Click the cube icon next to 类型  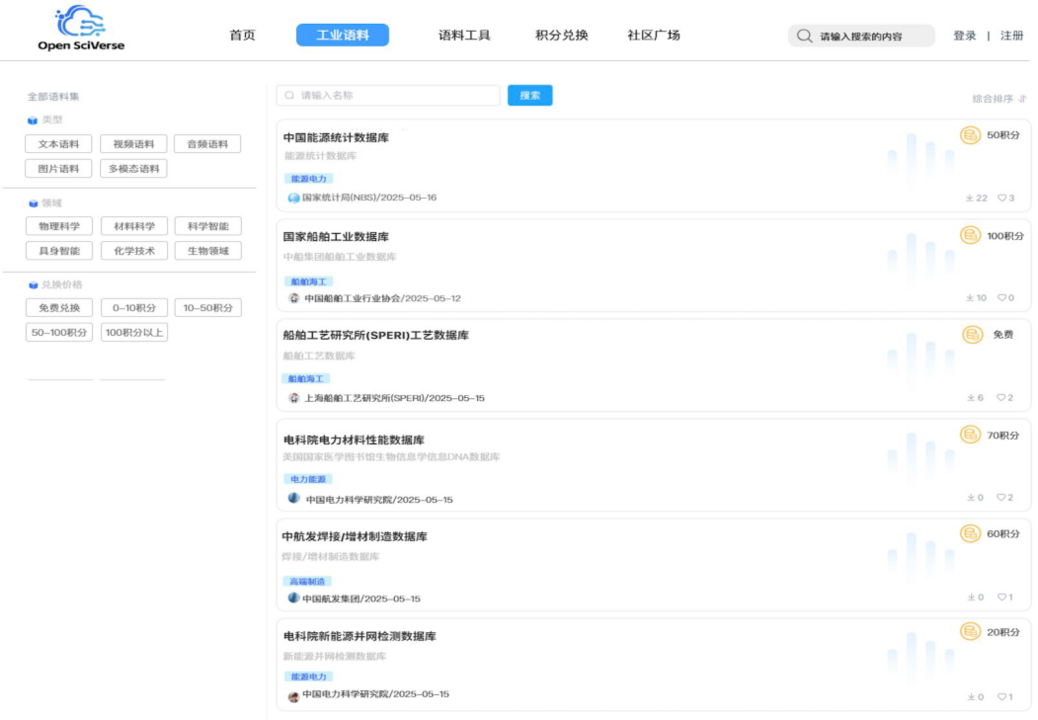pos(32,120)
